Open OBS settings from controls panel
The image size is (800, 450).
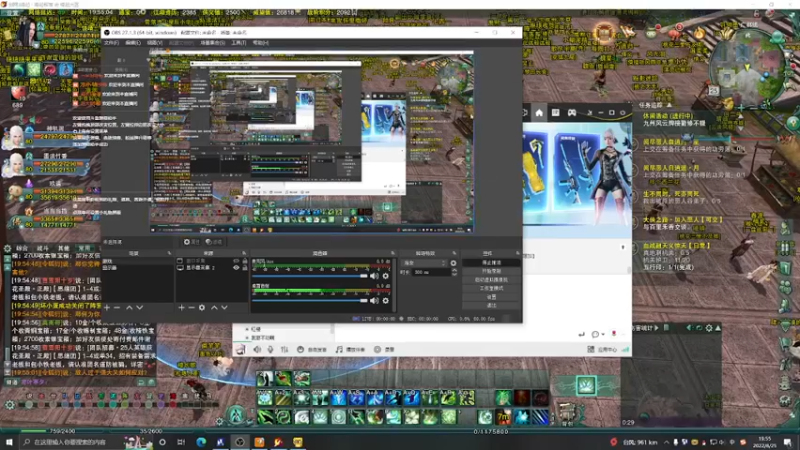click(491, 297)
